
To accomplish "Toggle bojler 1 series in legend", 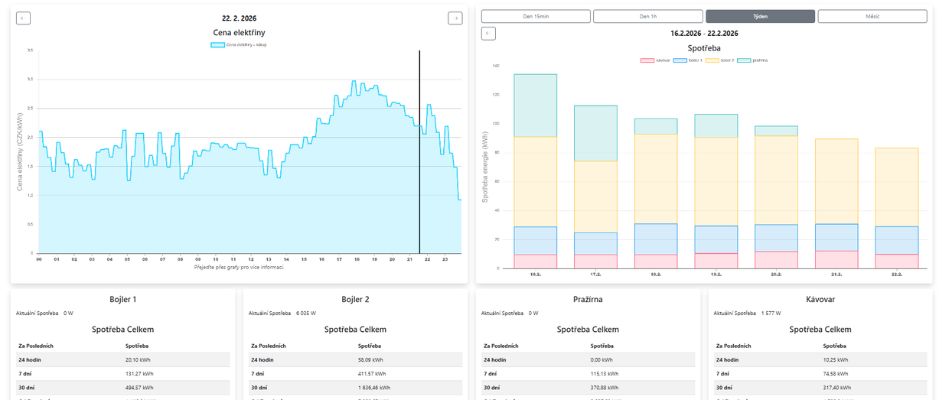I will 688,61.
